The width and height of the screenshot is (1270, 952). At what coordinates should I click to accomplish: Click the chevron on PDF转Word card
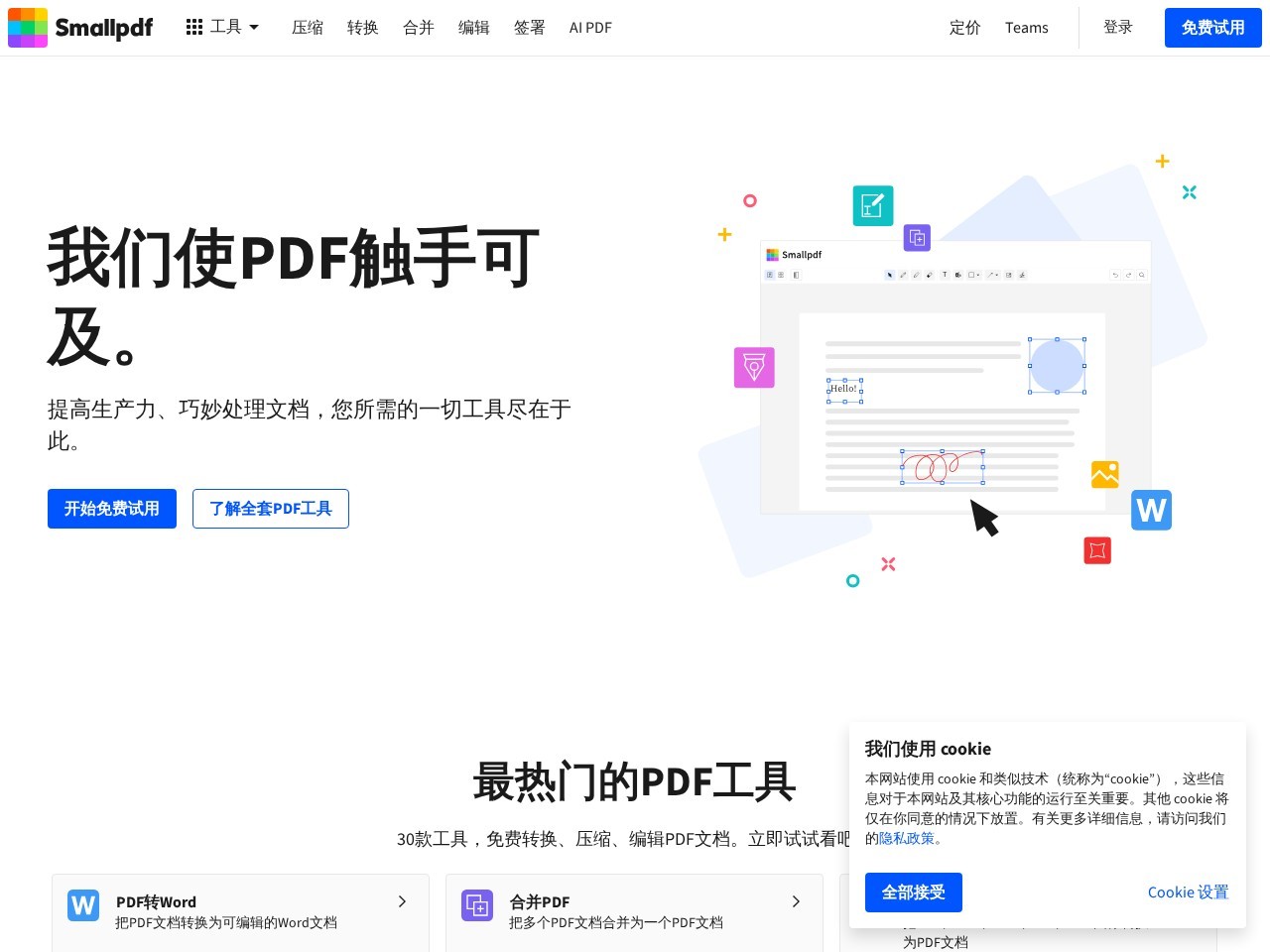[x=402, y=901]
